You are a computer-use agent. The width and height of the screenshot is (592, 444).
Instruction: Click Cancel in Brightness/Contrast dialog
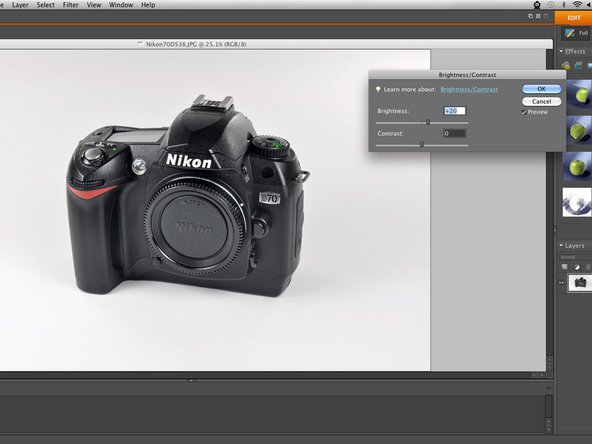[x=541, y=101]
